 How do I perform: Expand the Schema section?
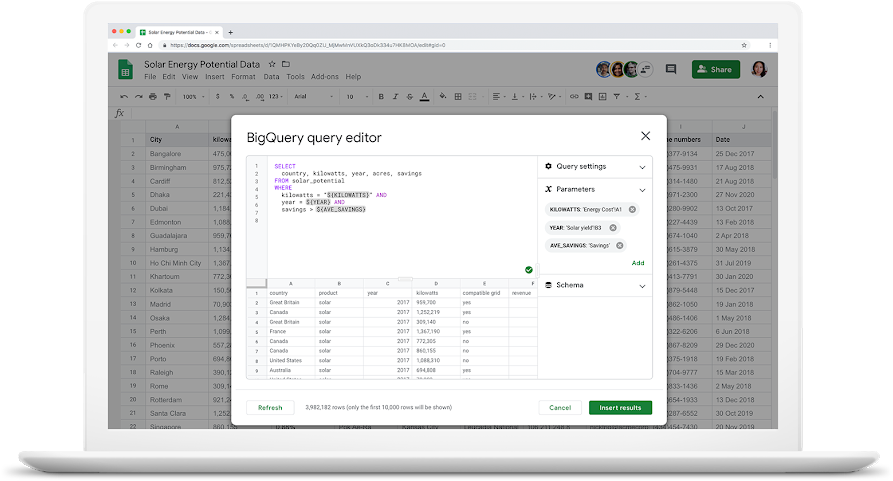click(642, 286)
